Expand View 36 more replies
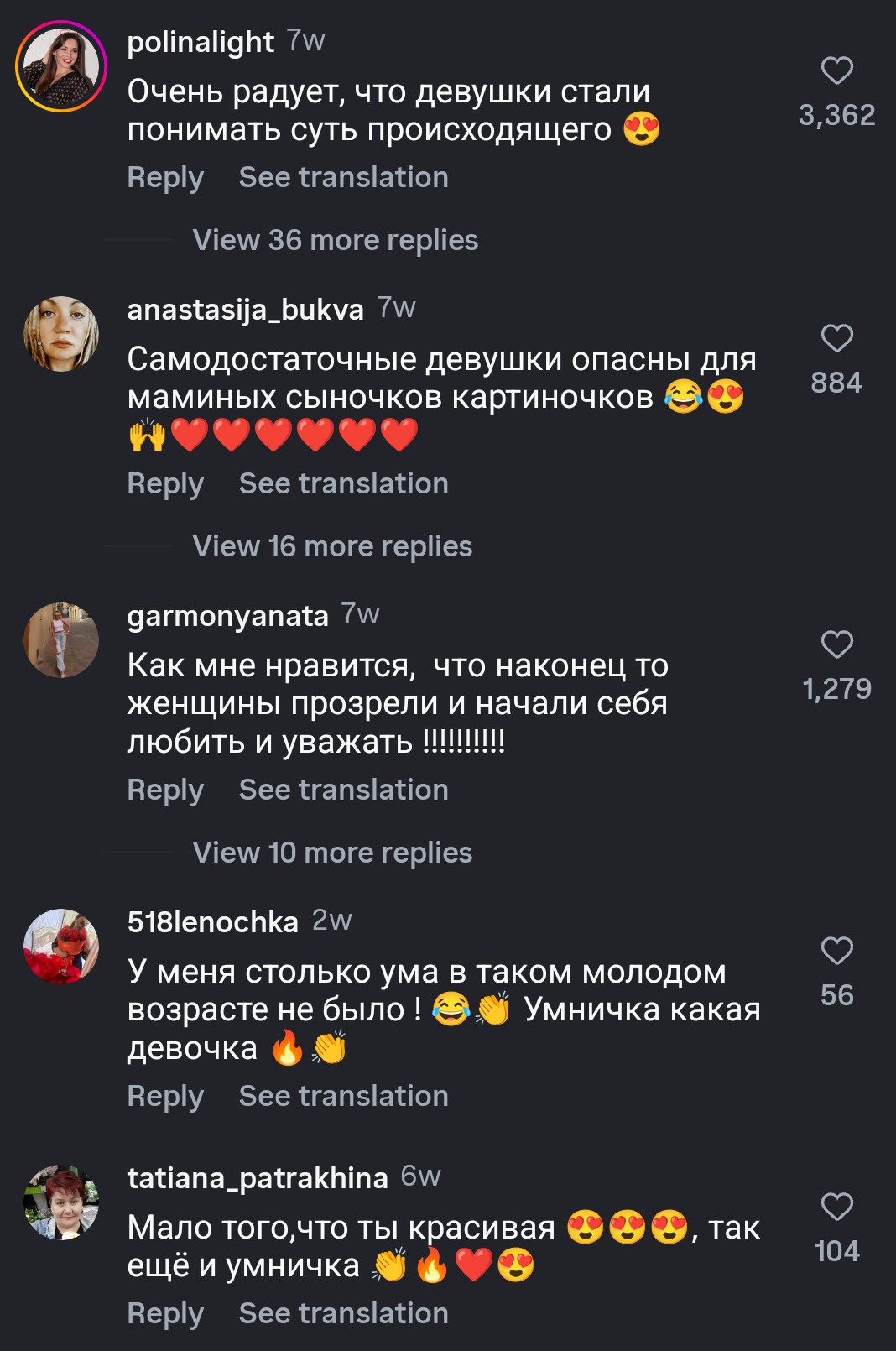 (x=335, y=241)
